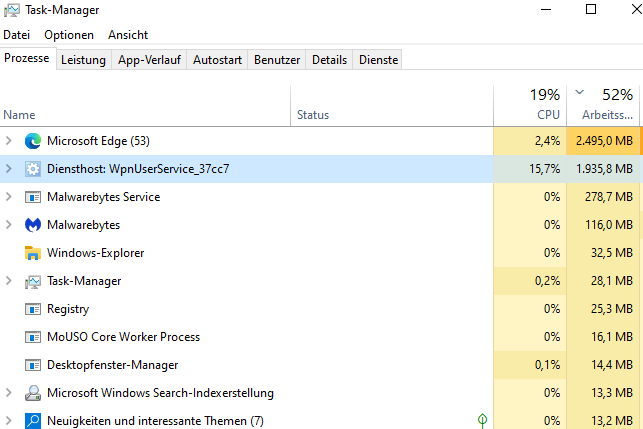Click the Diensthost gear icon

[x=32, y=169]
